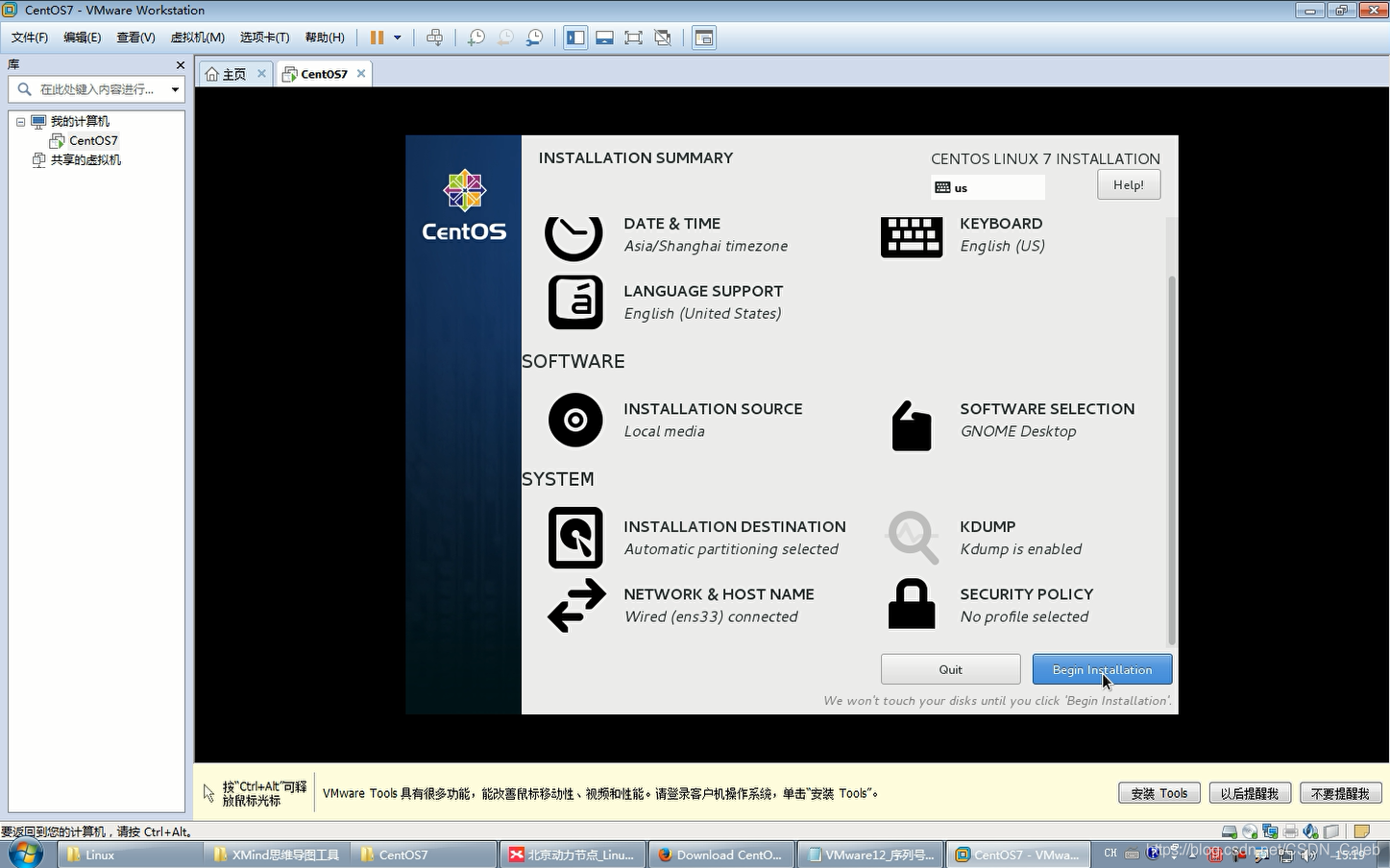Toggle the console view toolbar icon
1390x868 pixels.
pos(704,37)
